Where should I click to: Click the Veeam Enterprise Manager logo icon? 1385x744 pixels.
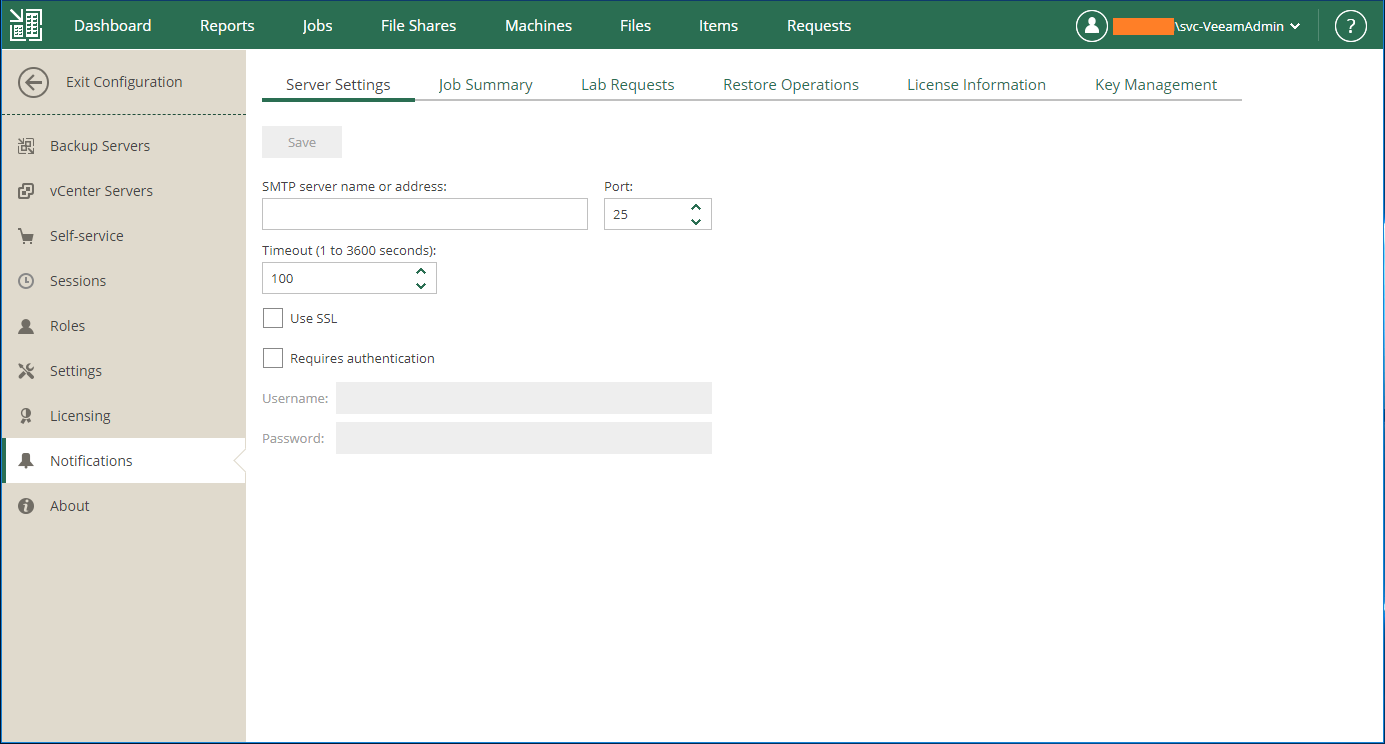click(x=26, y=26)
